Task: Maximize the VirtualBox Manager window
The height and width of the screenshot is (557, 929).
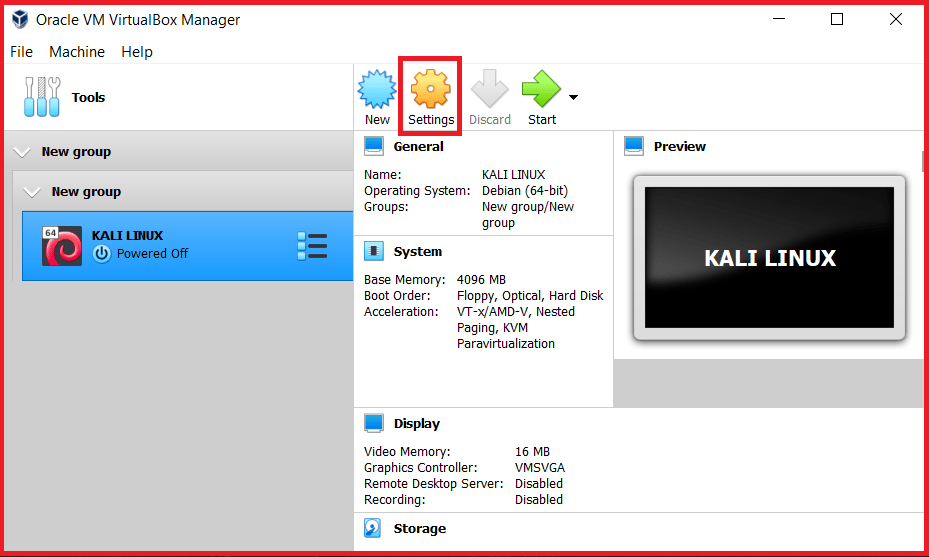Action: pyautogui.click(x=837, y=19)
